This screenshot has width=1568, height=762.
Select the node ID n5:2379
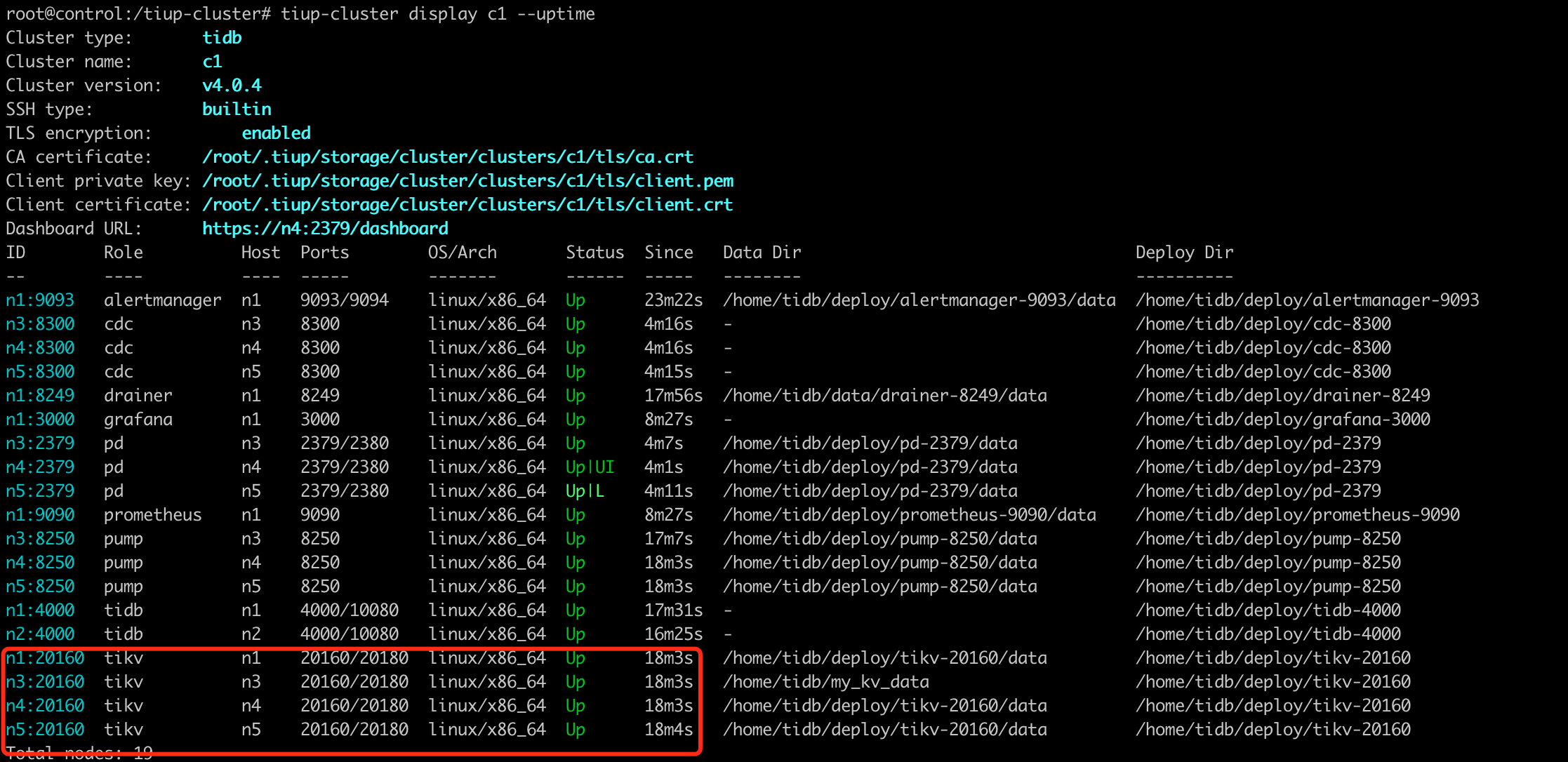click(x=40, y=491)
